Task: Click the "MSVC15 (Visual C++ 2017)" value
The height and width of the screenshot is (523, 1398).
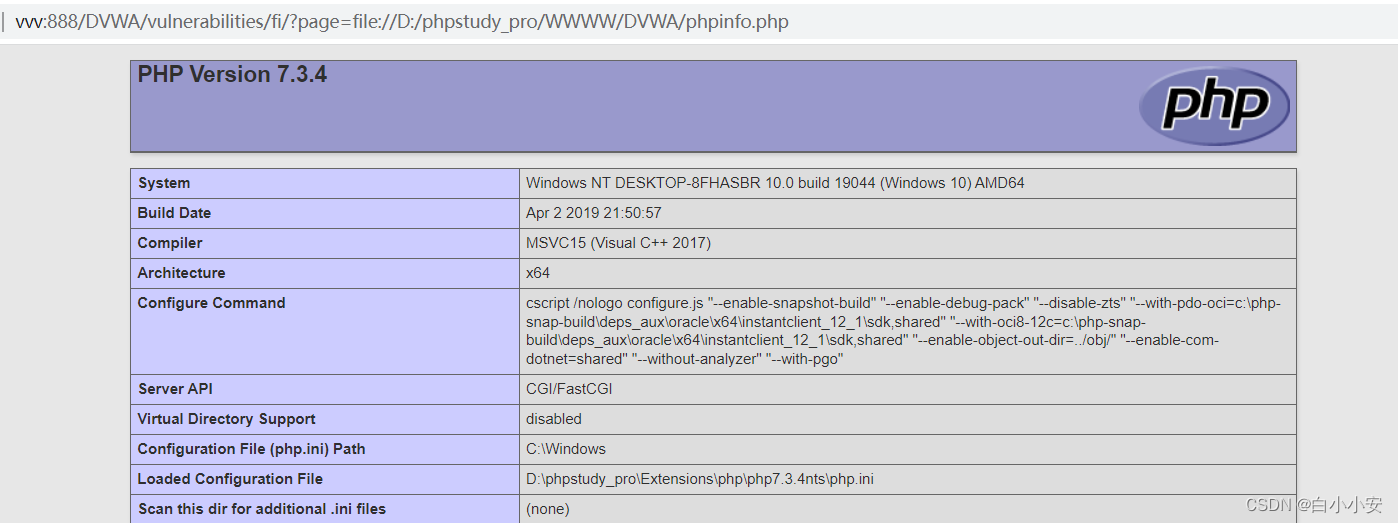Action: [x=618, y=243]
